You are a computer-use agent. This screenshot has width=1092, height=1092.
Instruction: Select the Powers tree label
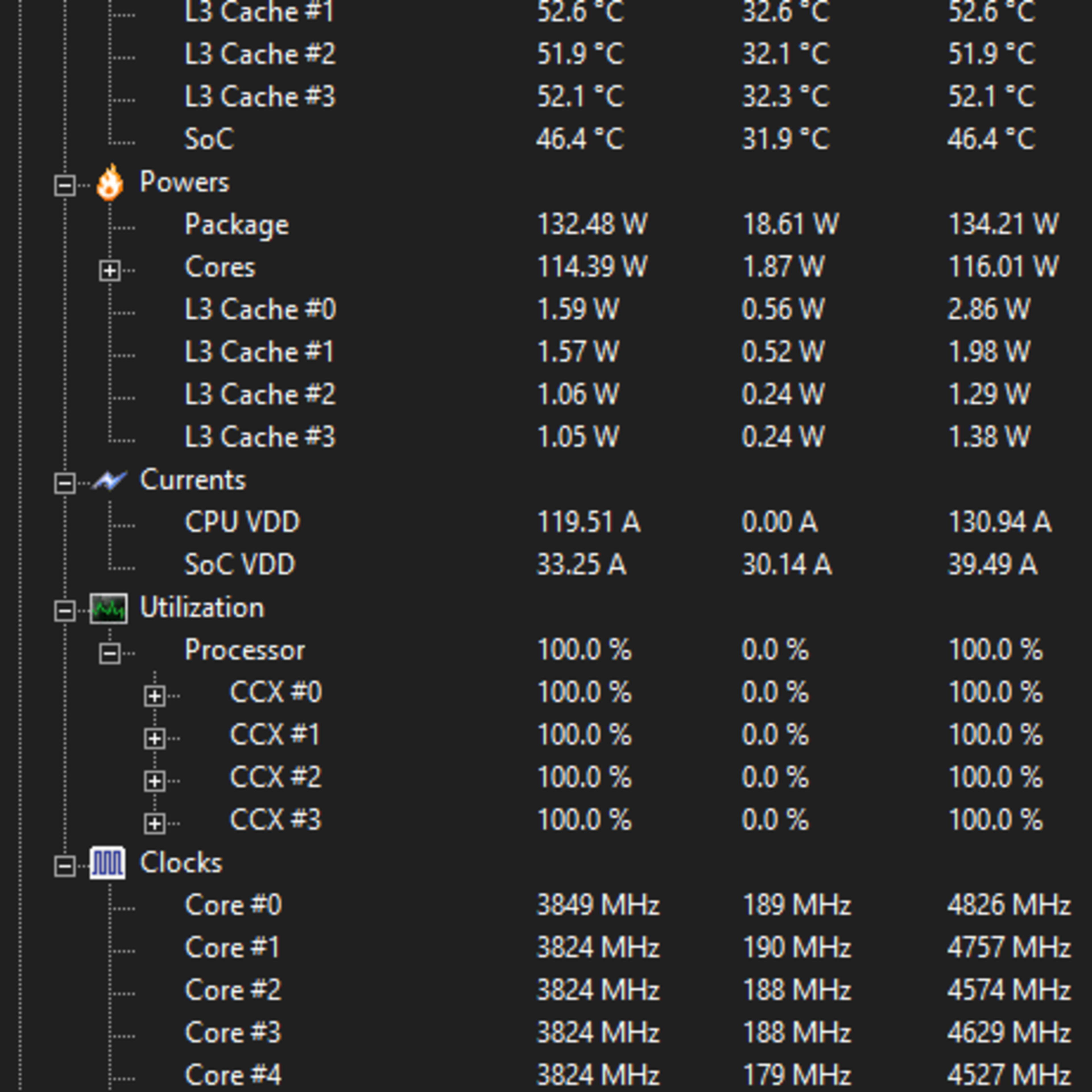pyautogui.click(x=184, y=182)
